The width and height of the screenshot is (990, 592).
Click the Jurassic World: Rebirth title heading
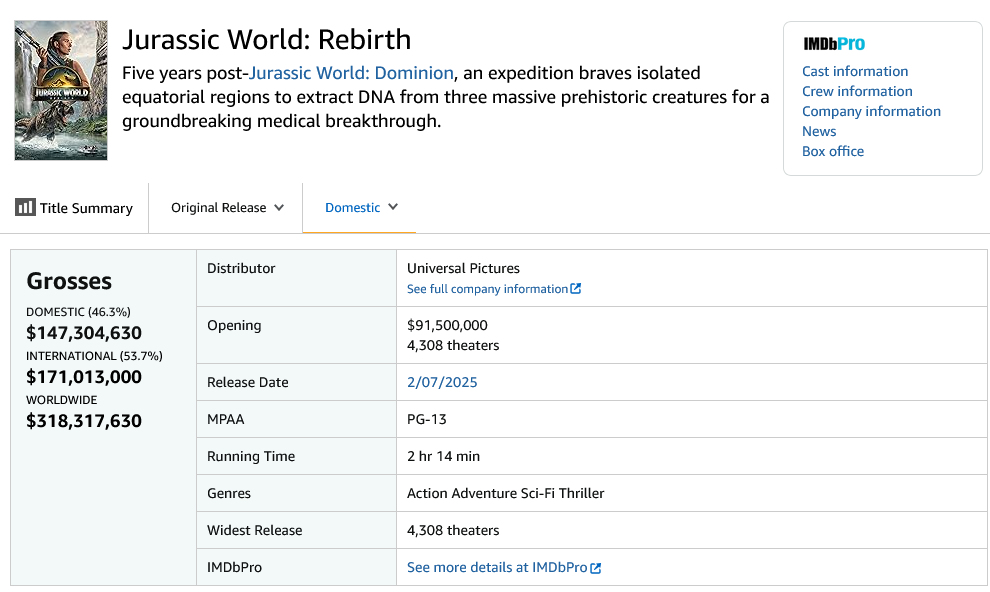(266, 40)
